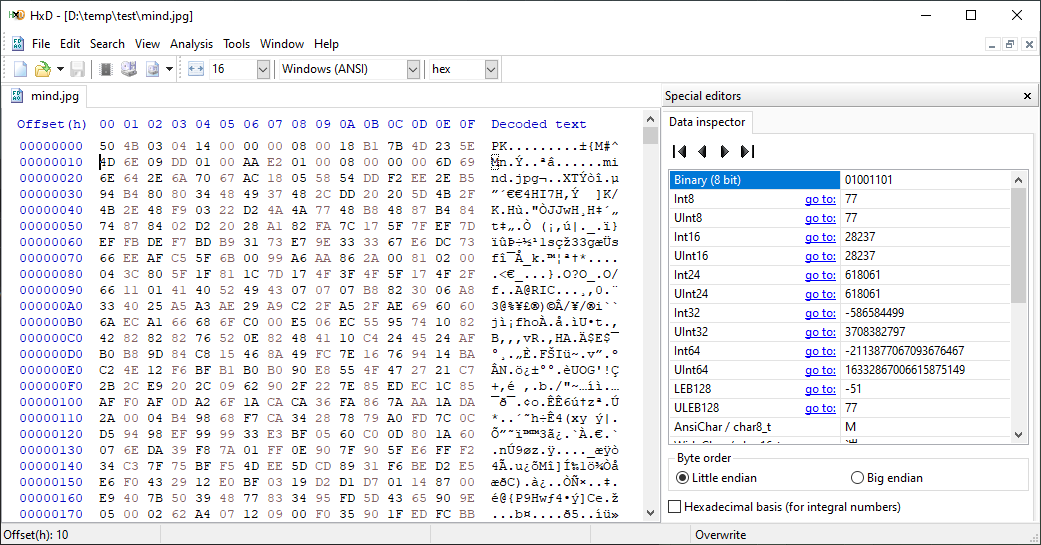Open the hex offset base dropdown
This screenshot has width=1041, height=545.
491,69
